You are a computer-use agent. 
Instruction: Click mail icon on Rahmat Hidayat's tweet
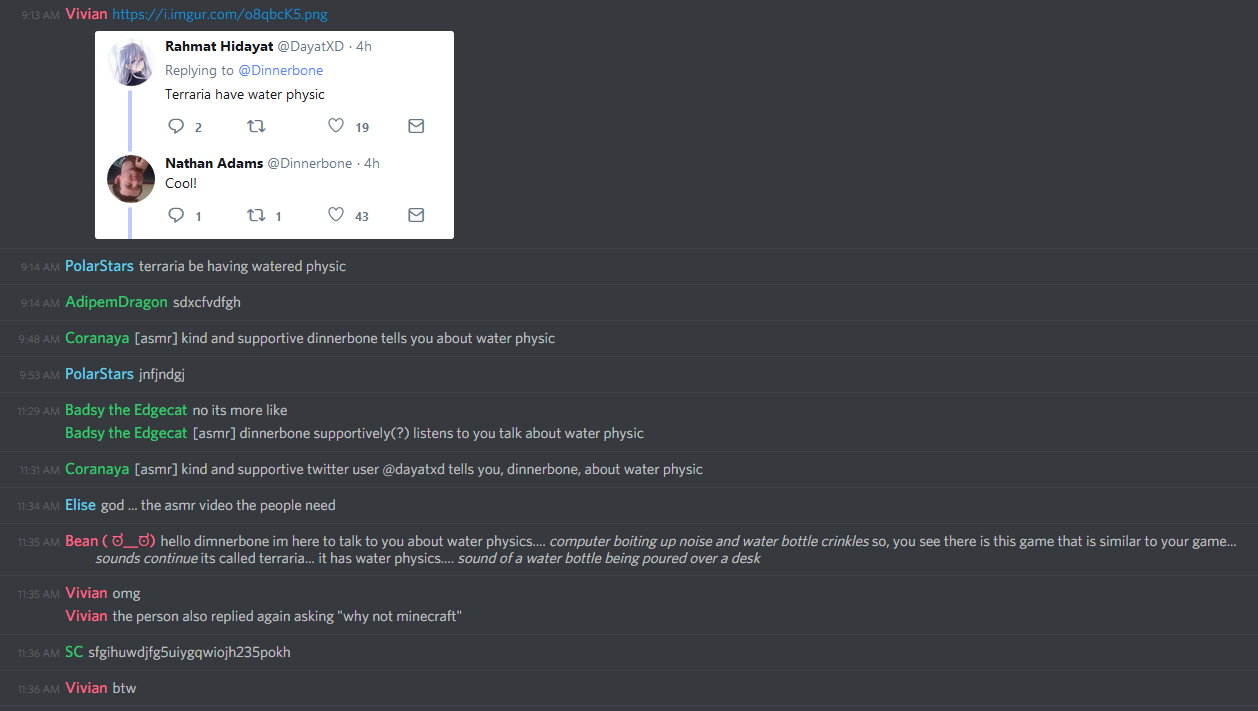416,126
